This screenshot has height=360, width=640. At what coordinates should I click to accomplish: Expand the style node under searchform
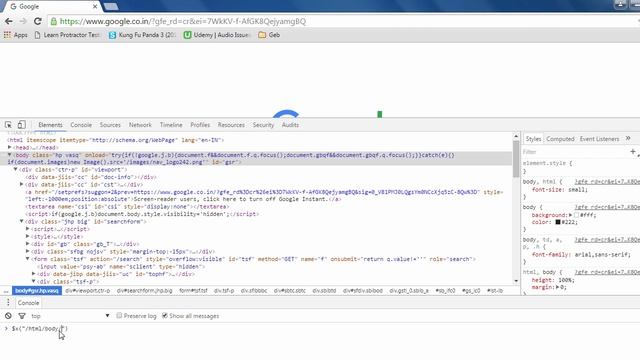(28, 236)
